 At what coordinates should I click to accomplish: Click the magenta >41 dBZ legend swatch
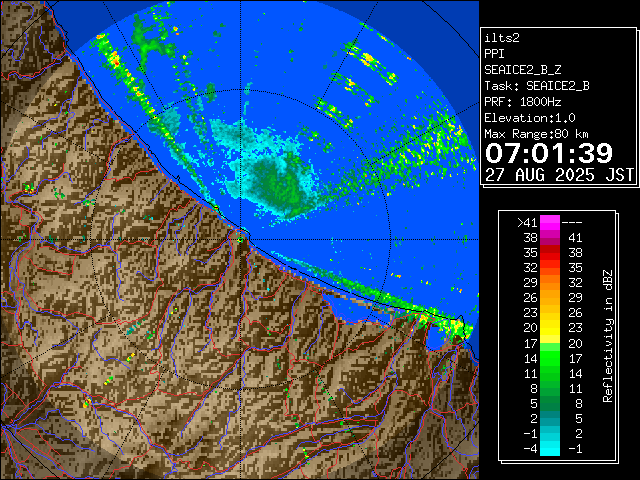click(550, 223)
